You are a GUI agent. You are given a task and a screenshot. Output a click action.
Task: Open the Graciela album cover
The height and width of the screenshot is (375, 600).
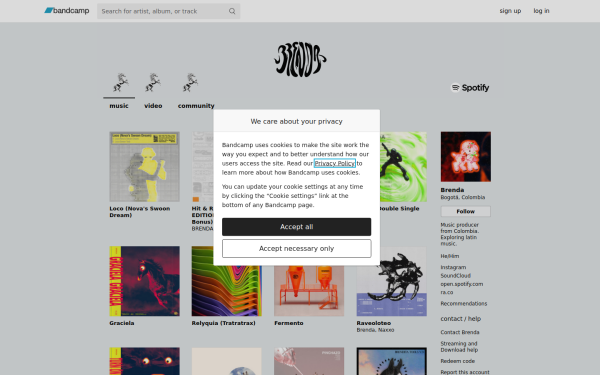coord(144,281)
